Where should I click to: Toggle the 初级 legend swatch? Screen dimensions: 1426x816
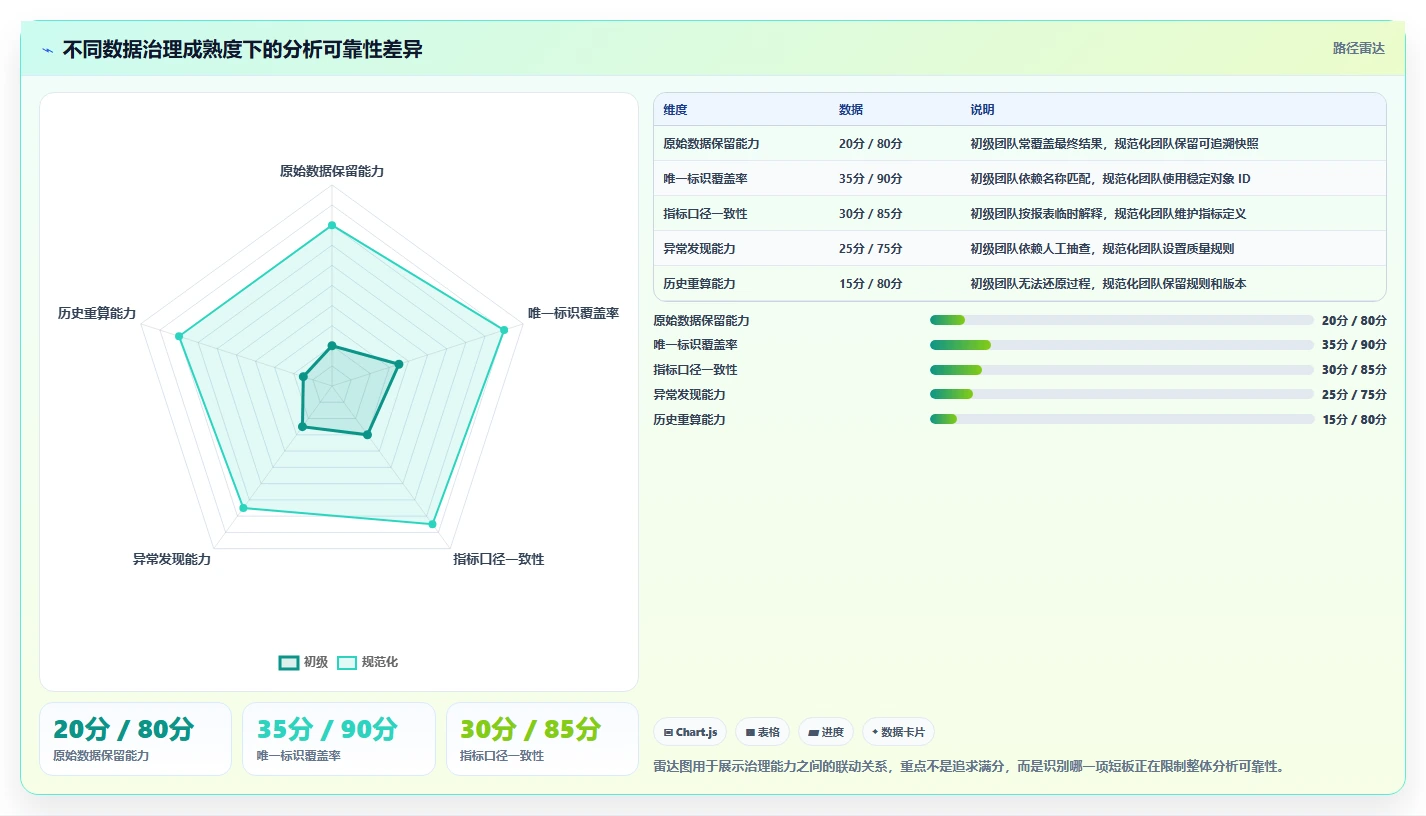[289, 662]
